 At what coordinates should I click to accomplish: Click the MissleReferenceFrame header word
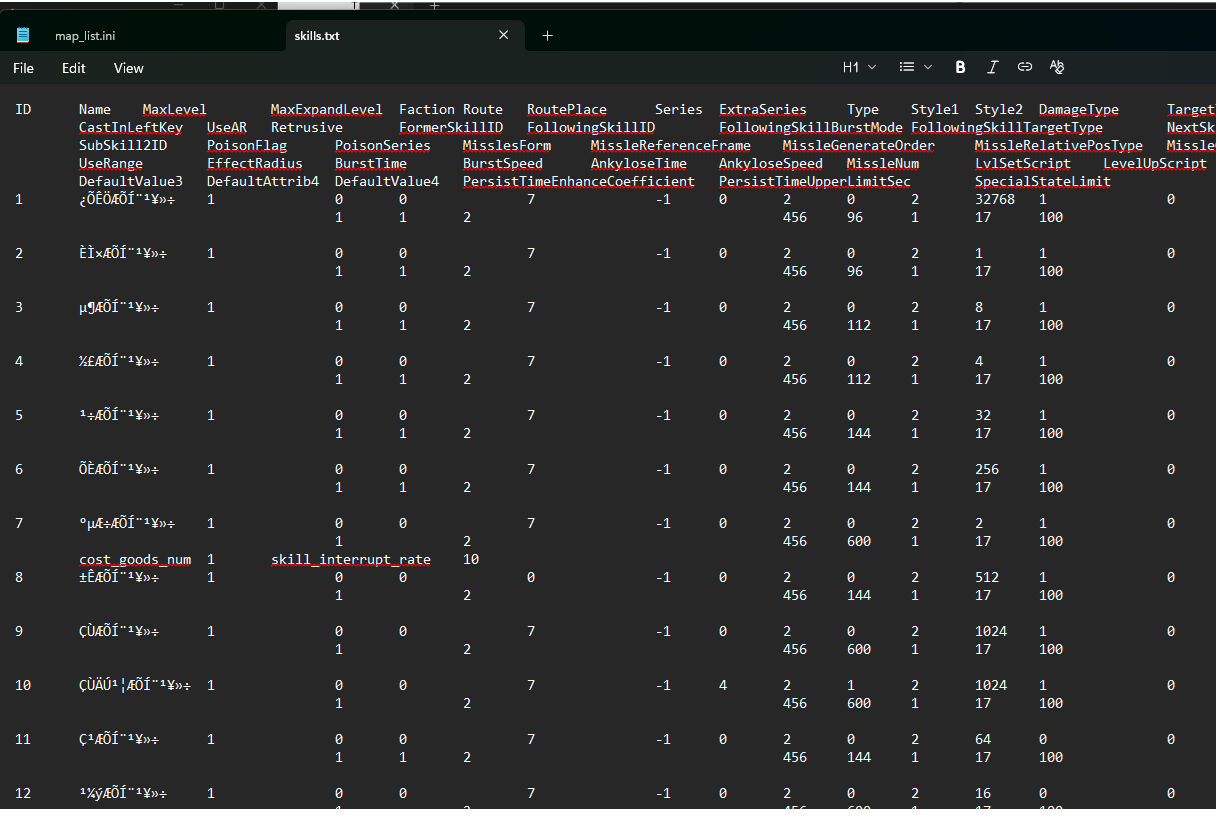coord(671,145)
